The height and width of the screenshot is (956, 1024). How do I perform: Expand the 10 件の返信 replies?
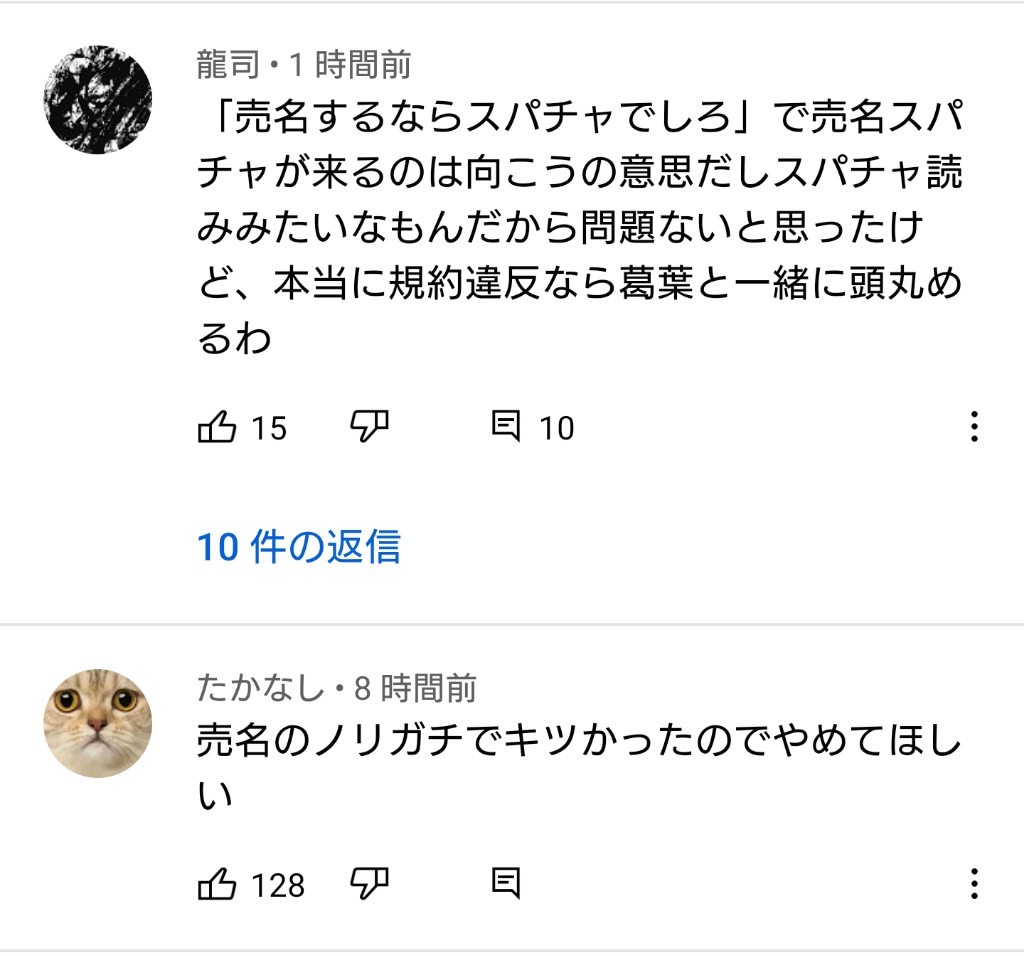tap(299, 547)
